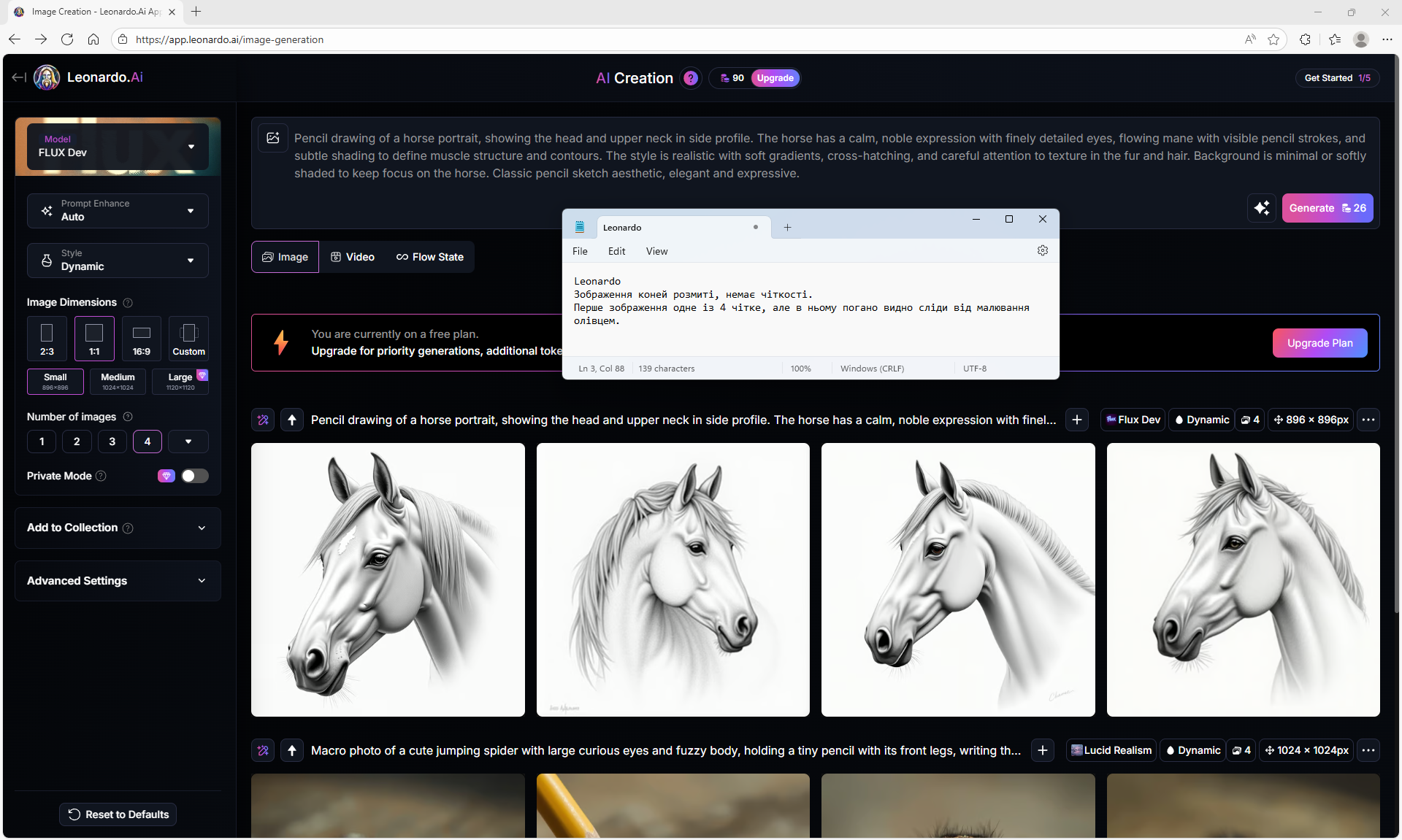The image size is (1402, 840).
Task: Click the reuse prompt up-arrow on horse generation
Action: 292,420
